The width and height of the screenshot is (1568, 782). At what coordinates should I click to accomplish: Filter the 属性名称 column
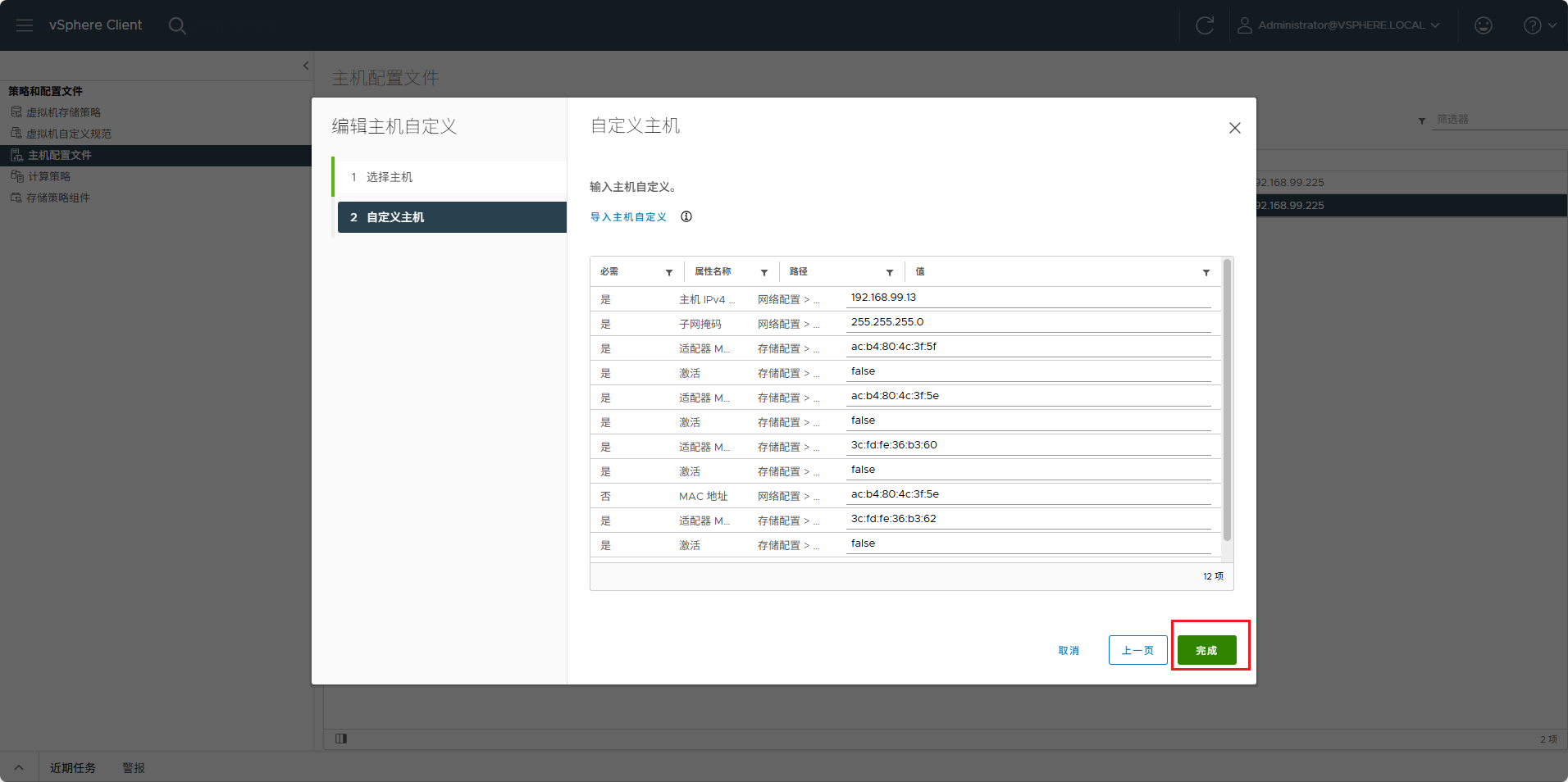(764, 272)
